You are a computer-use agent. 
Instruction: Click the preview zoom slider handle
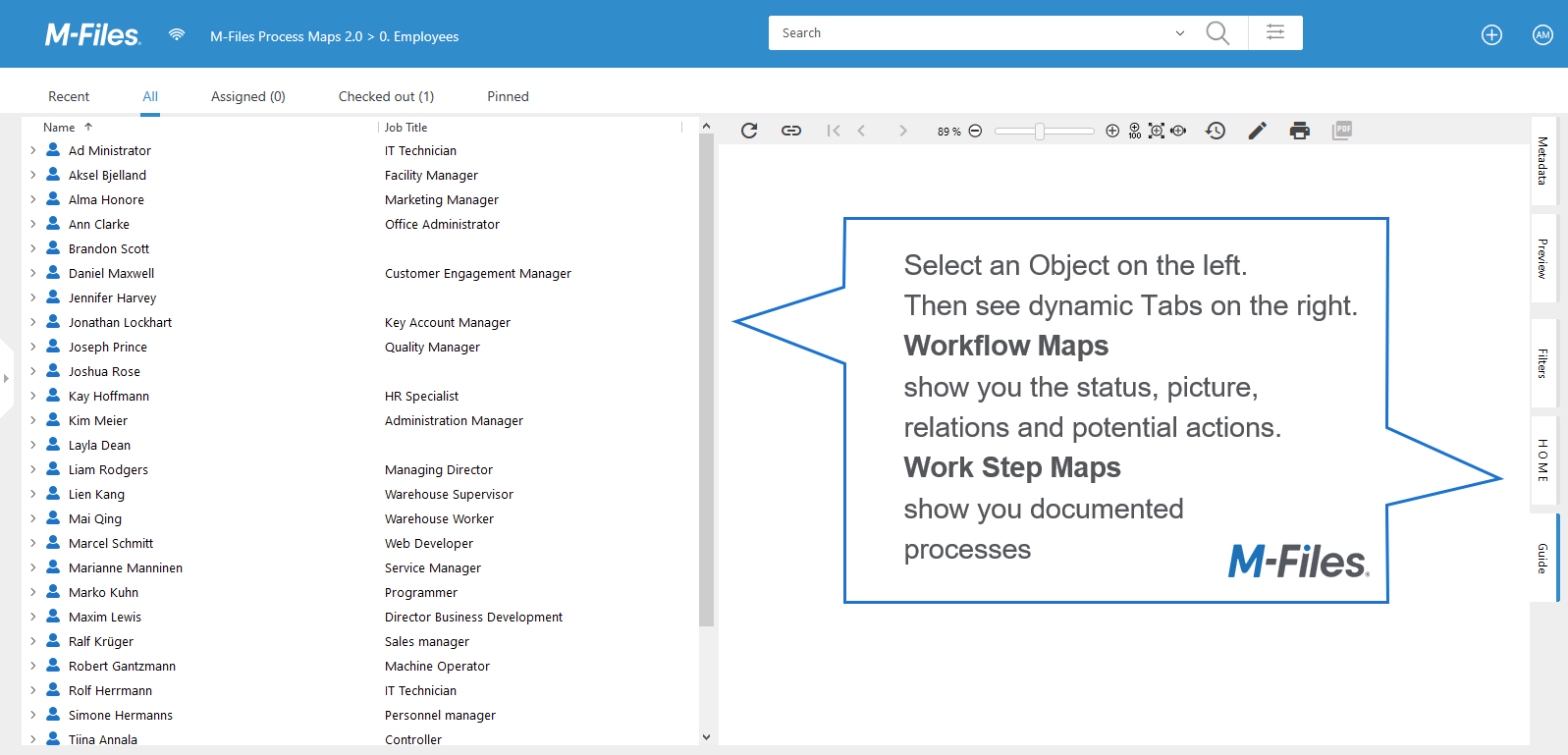point(1039,131)
